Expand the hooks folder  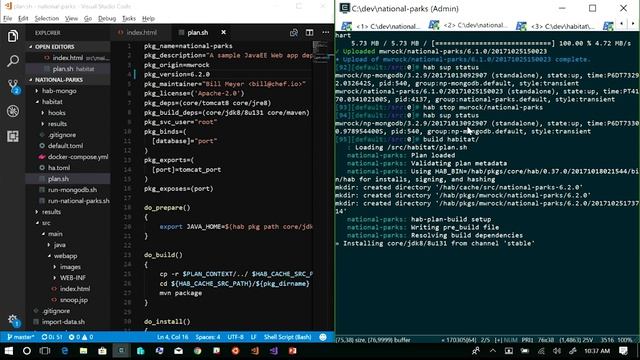pos(56,113)
